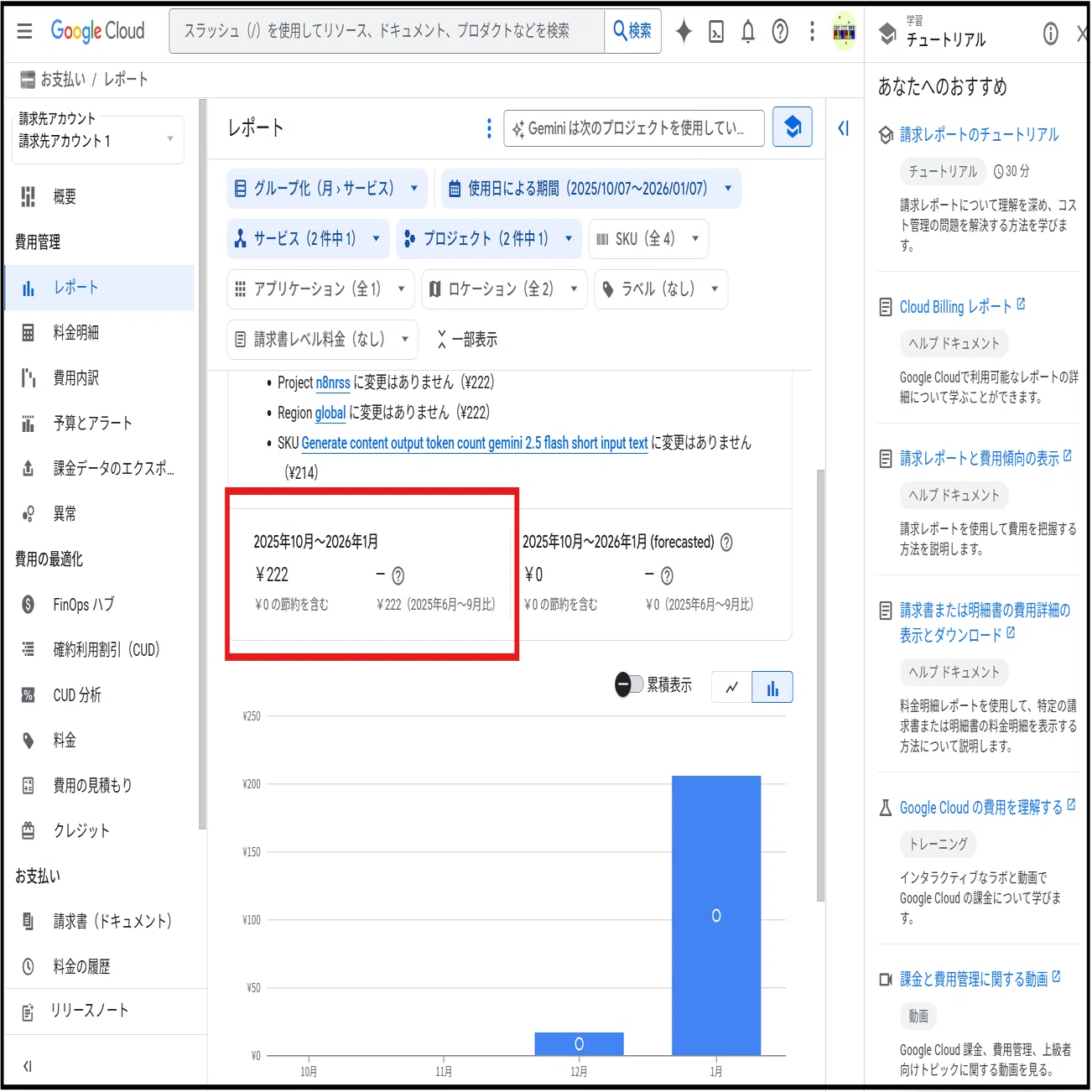Click the FinOps ハブ dollar icon
The height and width of the screenshot is (1092, 1092).
[28, 604]
